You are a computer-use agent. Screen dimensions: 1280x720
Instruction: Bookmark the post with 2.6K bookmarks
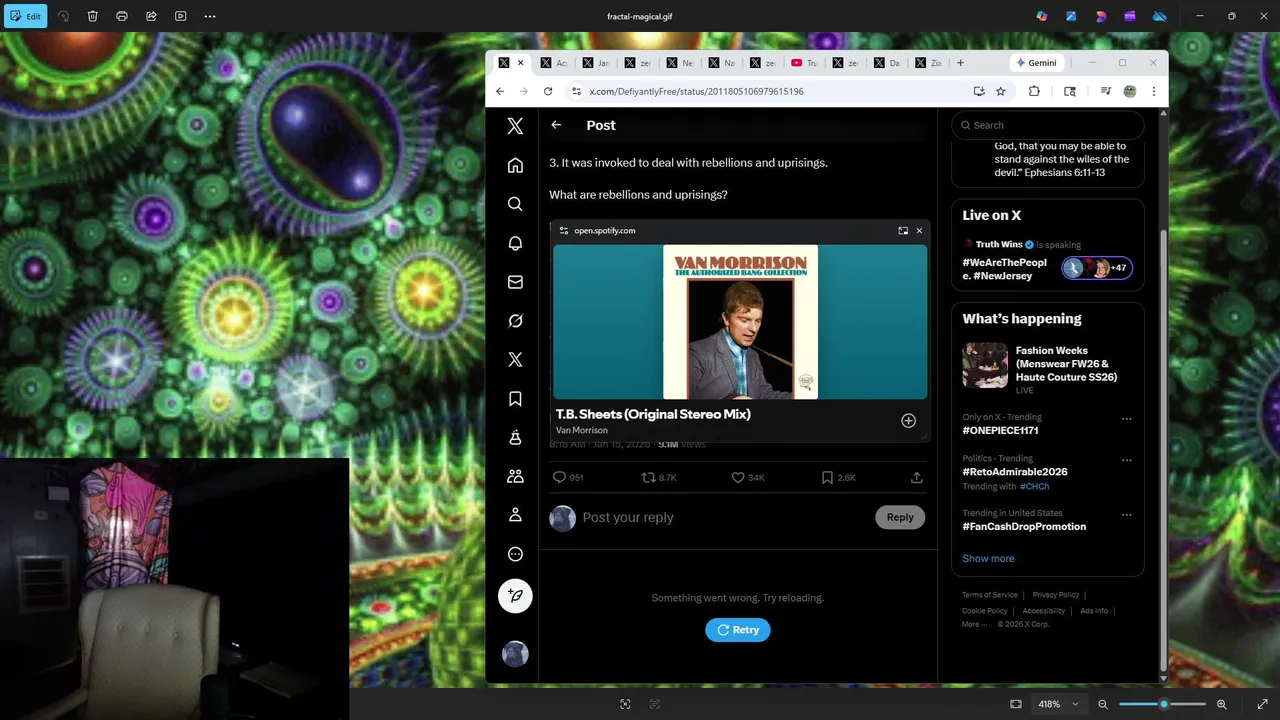[839, 478]
